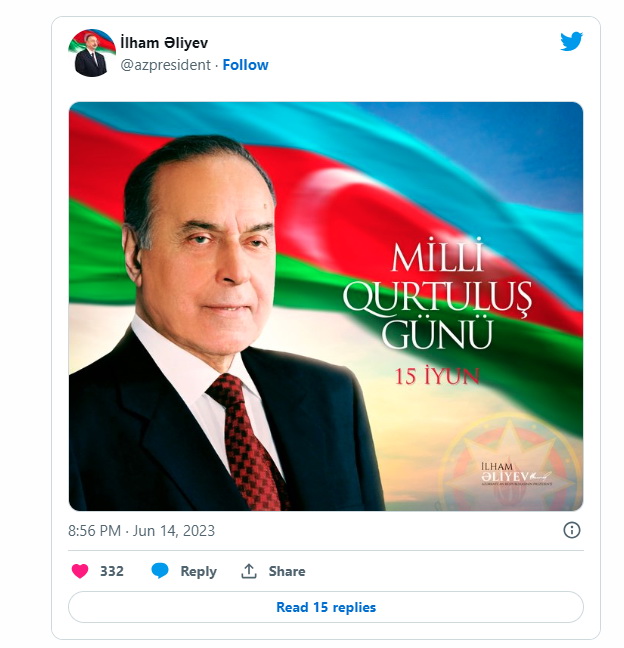This screenshot has width=624, height=648.
Task: Click the 332 likes count
Action: 112,571
